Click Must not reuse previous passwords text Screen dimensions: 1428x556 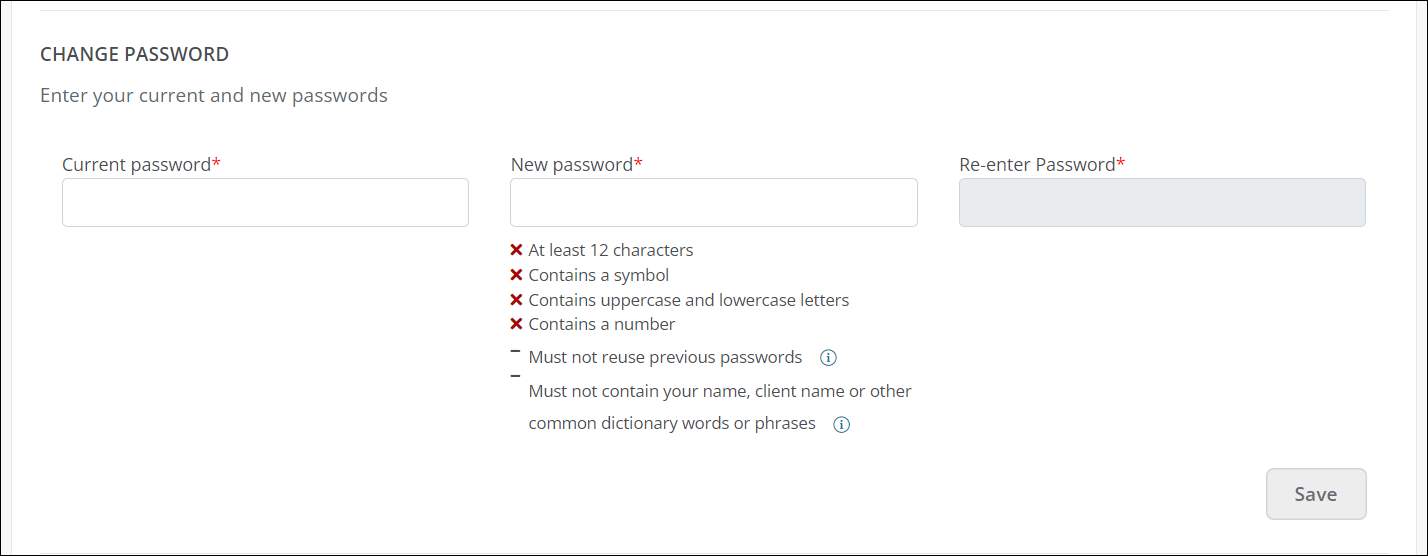665,357
